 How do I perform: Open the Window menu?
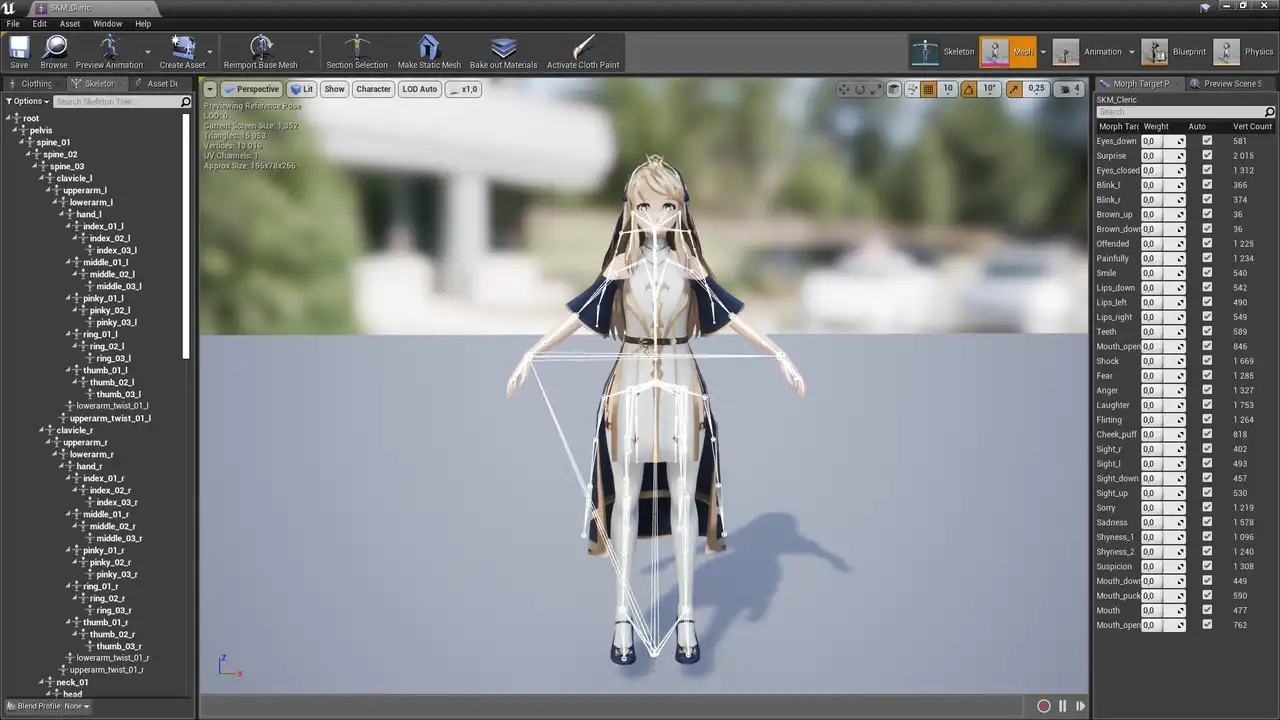click(x=107, y=23)
